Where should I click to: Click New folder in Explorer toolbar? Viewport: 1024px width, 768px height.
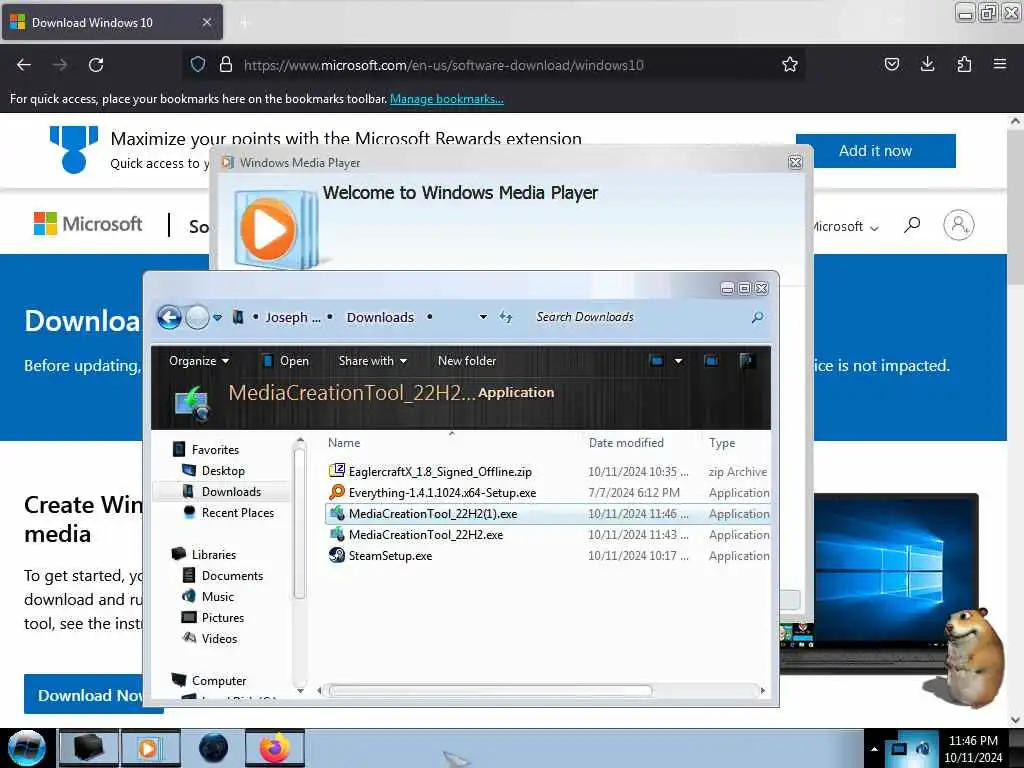tap(467, 360)
